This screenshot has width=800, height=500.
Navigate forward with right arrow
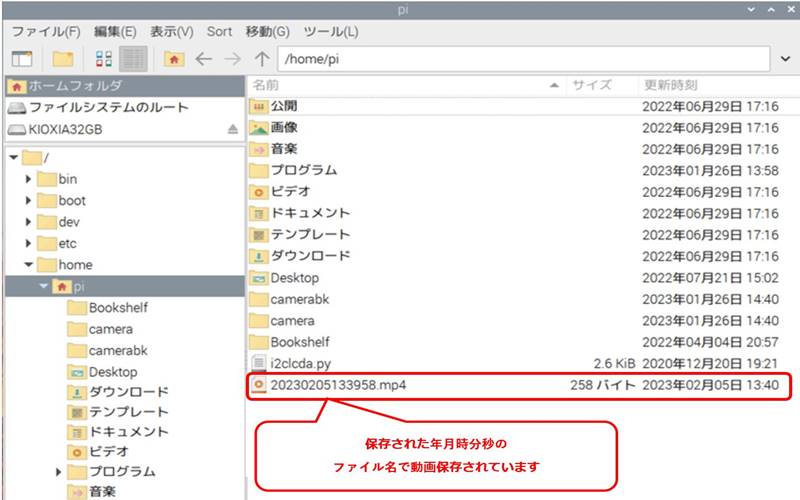(x=233, y=59)
